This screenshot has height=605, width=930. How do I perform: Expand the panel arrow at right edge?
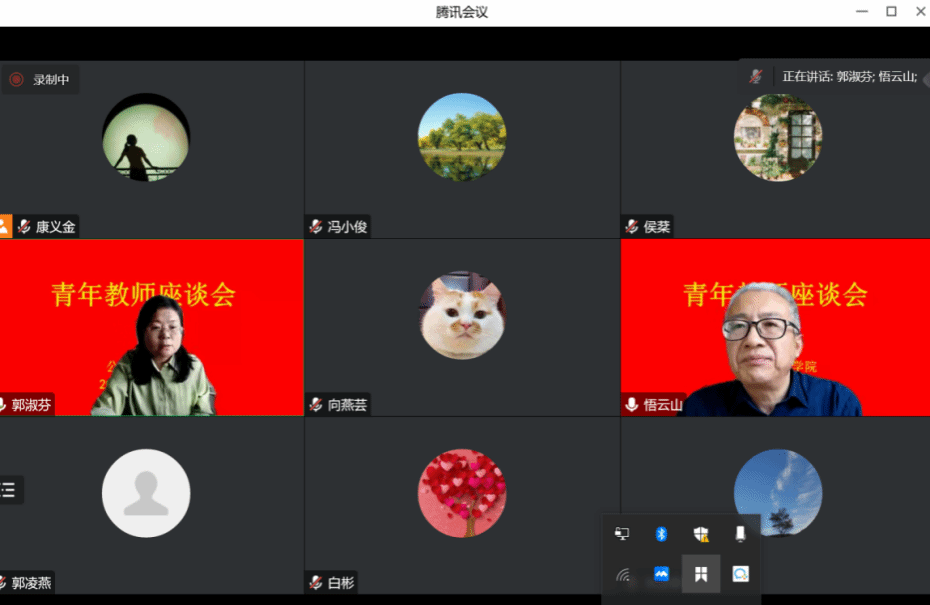tap(926, 77)
